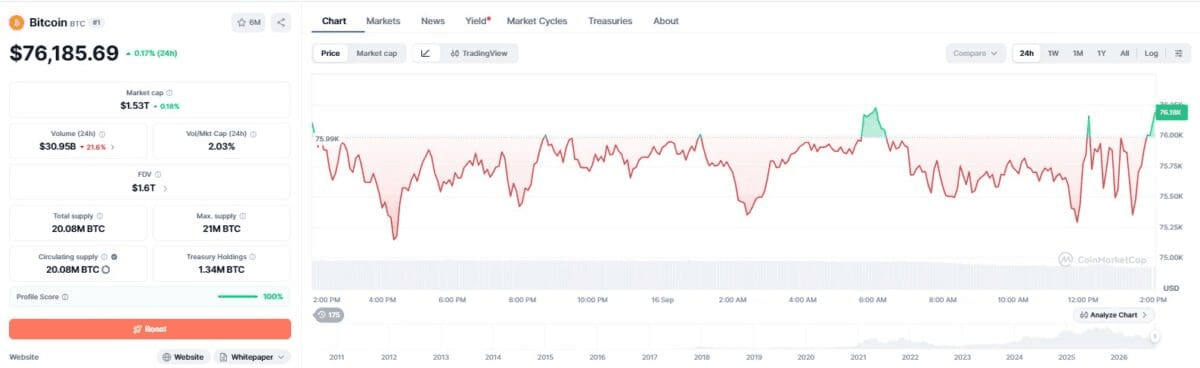Click the 16 Sep date label on axis
Image resolution: width=1200 pixels, height=368 pixels.
tap(661, 299)
